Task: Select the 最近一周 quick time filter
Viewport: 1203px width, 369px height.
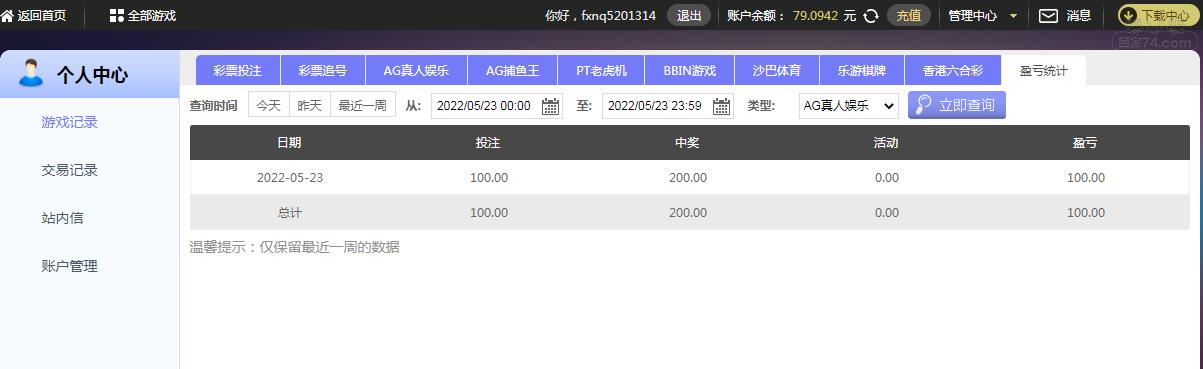Action: [363, 105]
